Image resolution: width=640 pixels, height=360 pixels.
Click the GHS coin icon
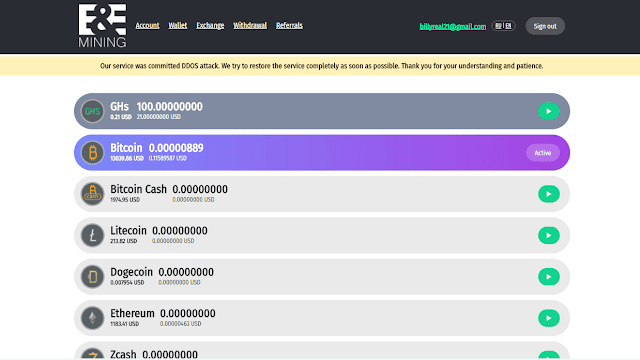[x=93, y=111]
